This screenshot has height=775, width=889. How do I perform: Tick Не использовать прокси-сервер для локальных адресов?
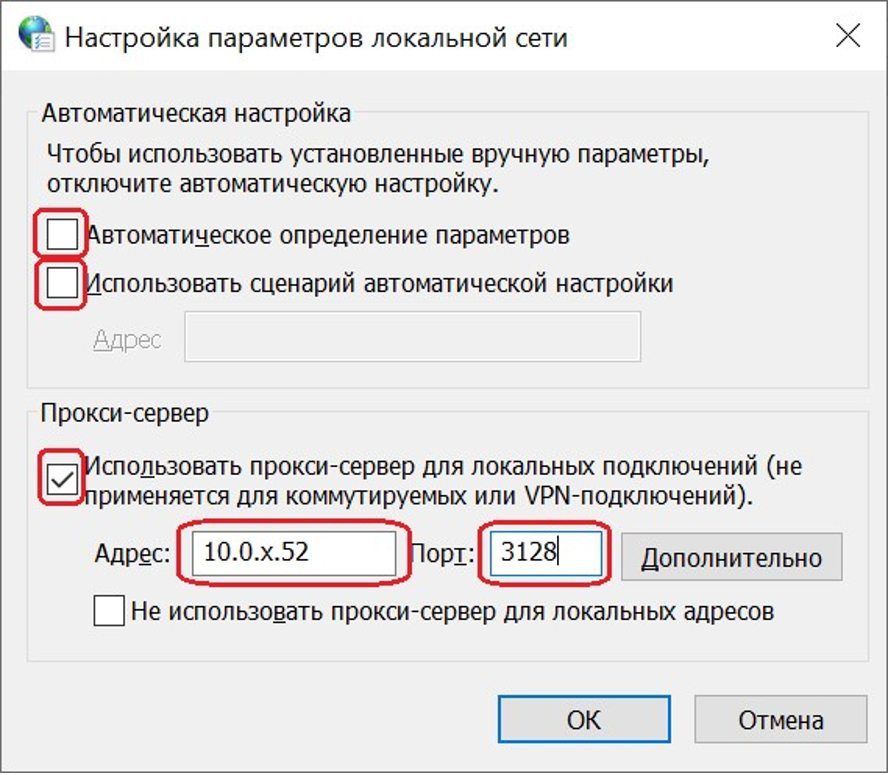tap(109, 610)
